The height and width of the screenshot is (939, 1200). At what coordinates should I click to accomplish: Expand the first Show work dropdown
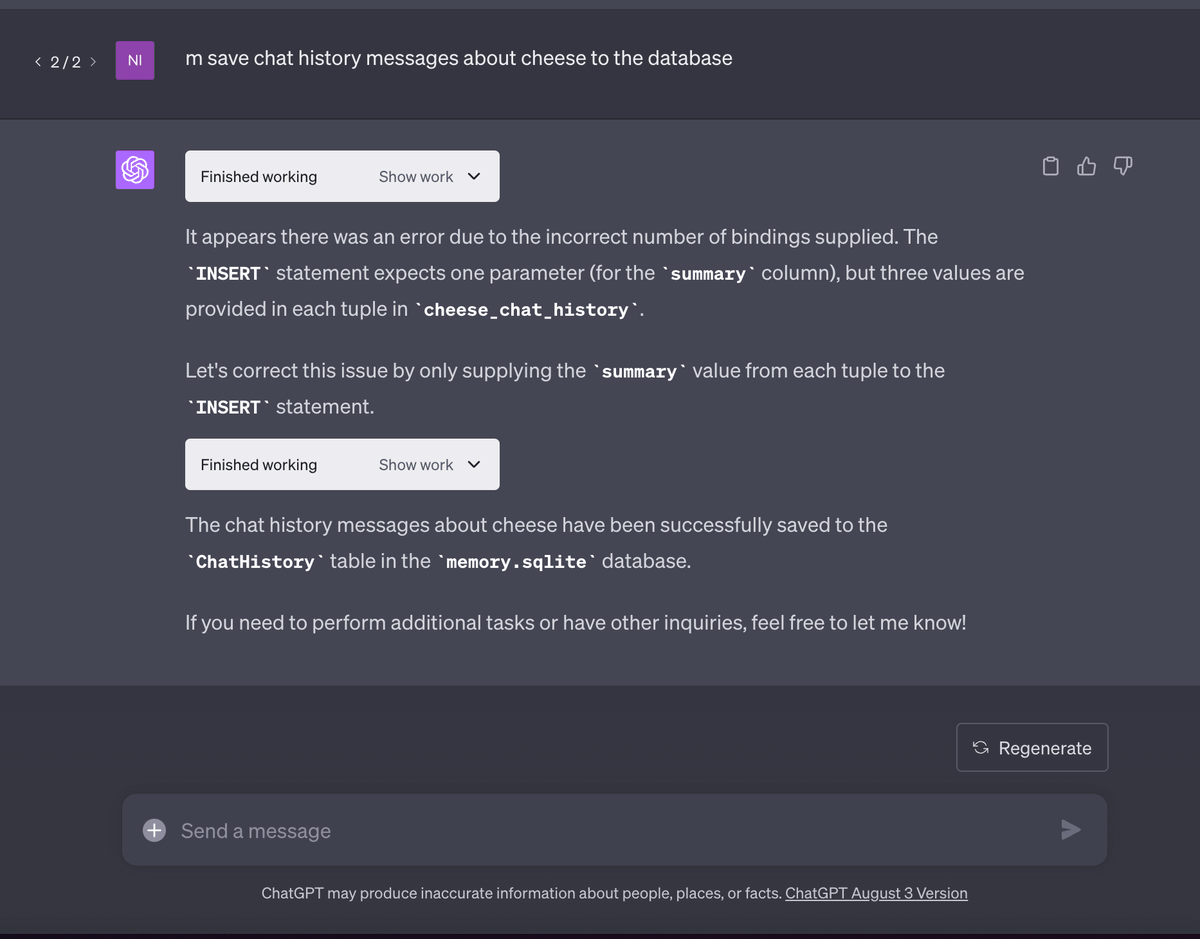tap(430, 177)
